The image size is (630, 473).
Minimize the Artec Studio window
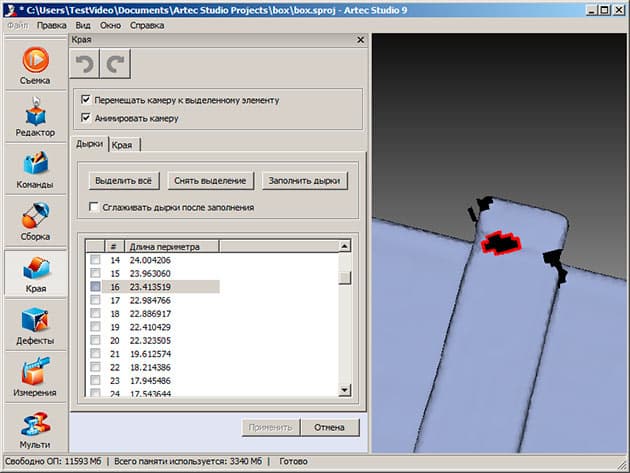click(591, 10)
